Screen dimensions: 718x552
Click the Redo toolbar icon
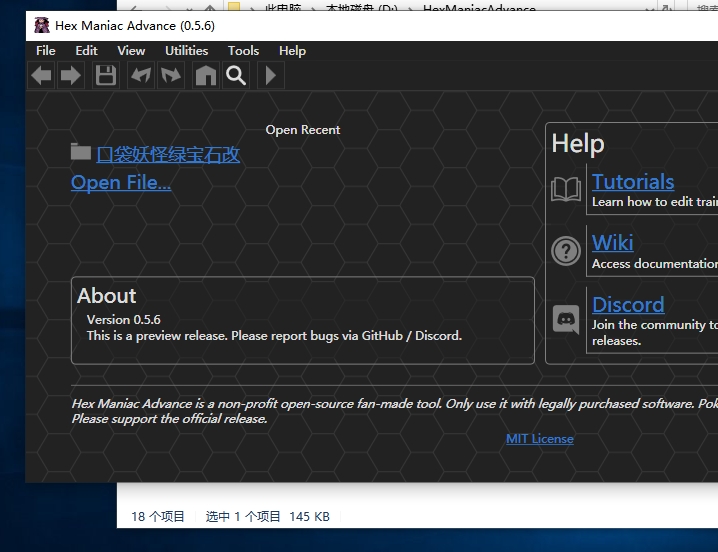click(x=171, y=76)
